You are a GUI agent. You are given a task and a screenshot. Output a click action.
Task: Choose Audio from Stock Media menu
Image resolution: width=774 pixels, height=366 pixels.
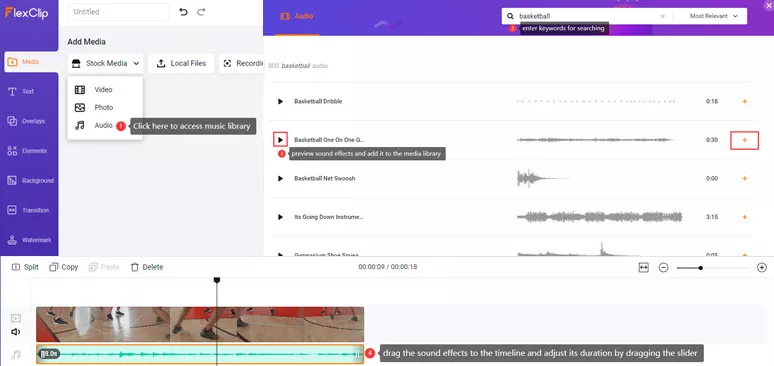coord(95,125)
